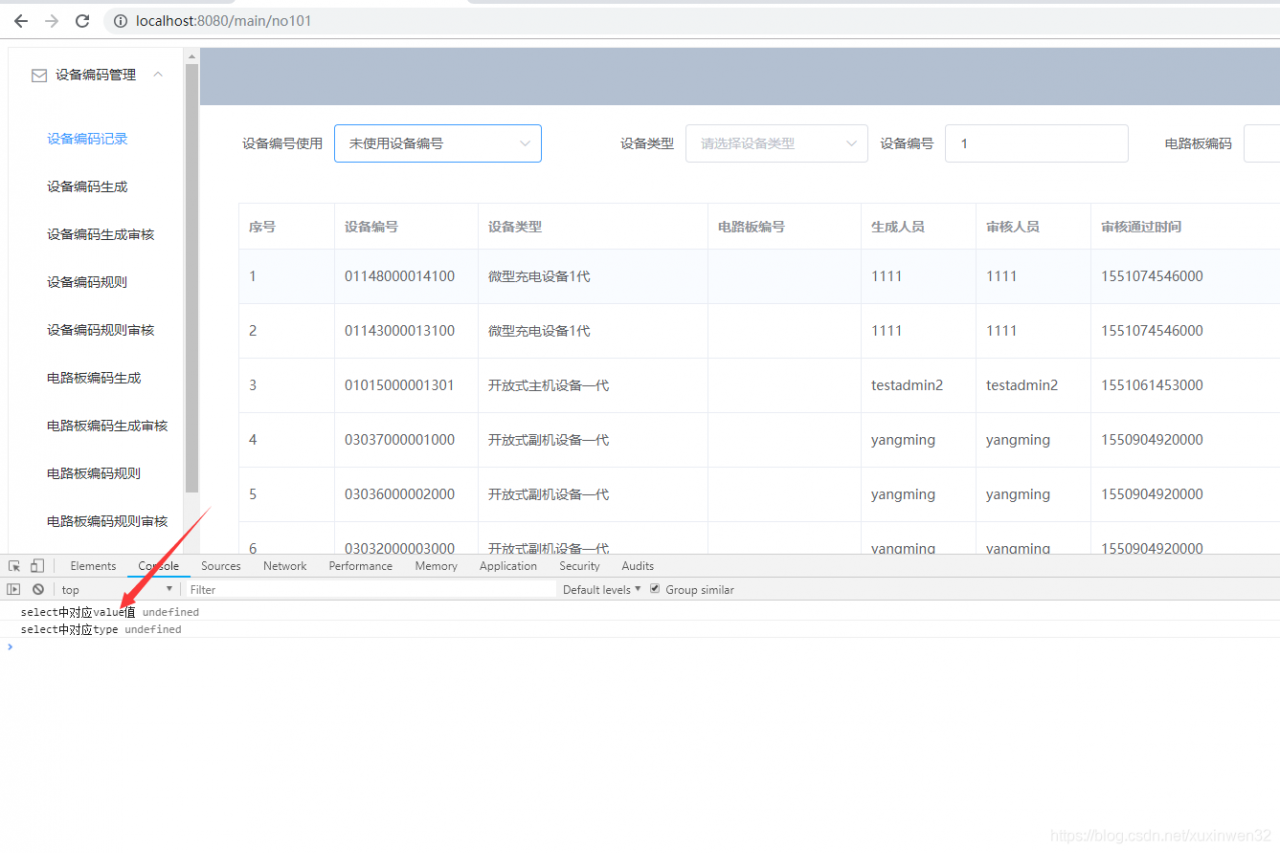
Task: Open the 设备编码规则审核 sidebar item
Action: (x=101, y=330)
